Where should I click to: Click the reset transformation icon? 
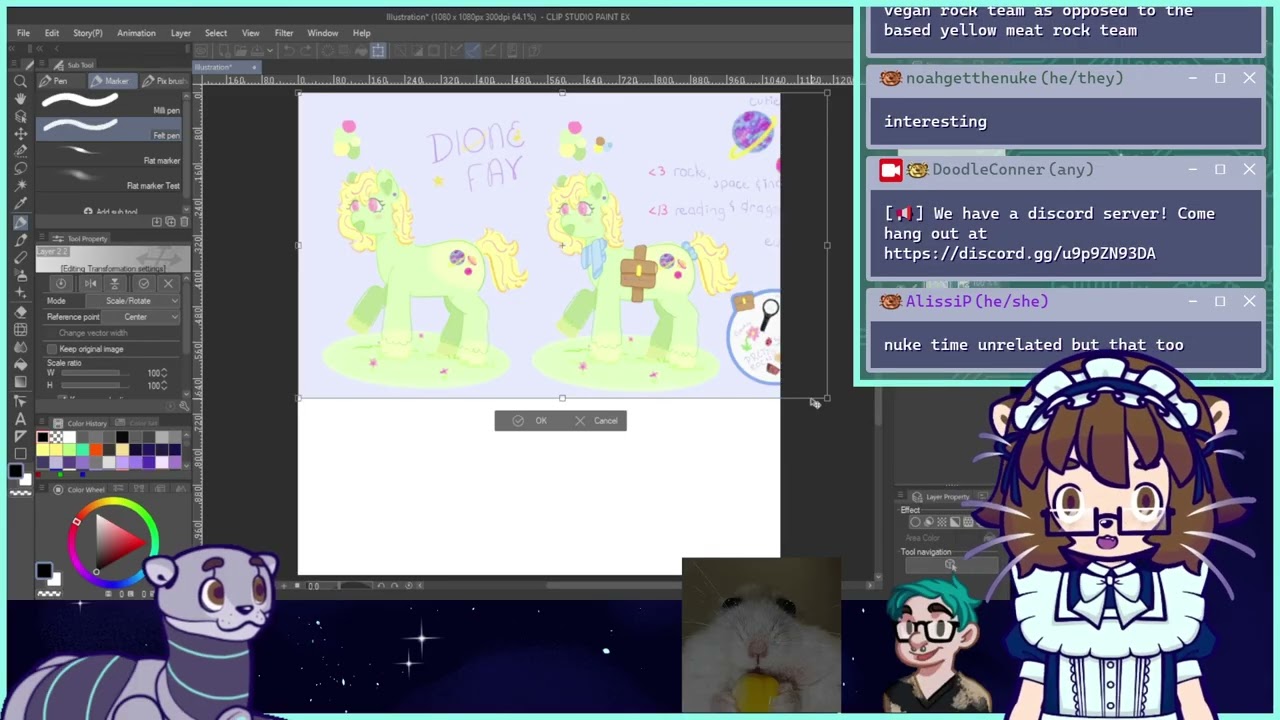pyautogui.click(x=62, y=284)
